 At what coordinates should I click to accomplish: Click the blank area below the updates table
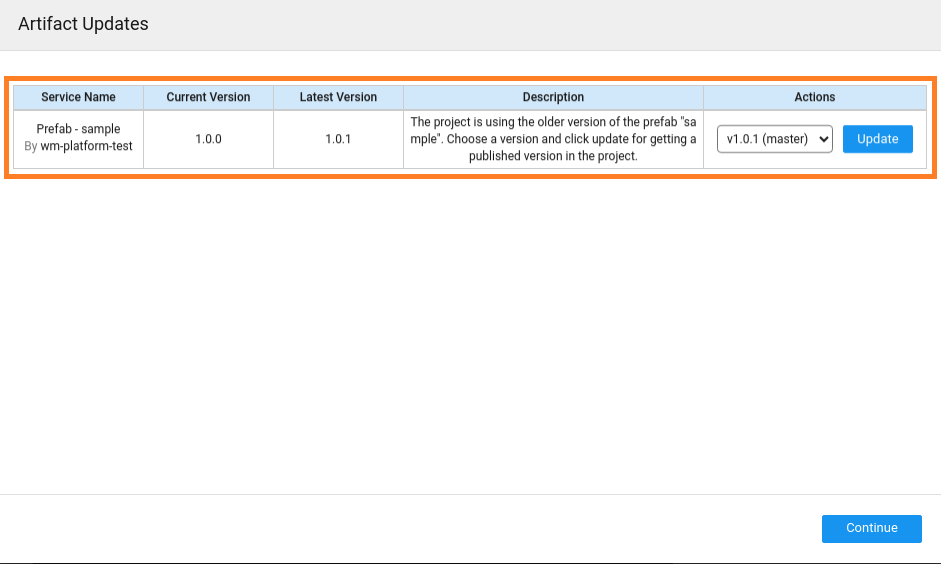(x=470, y=330)
